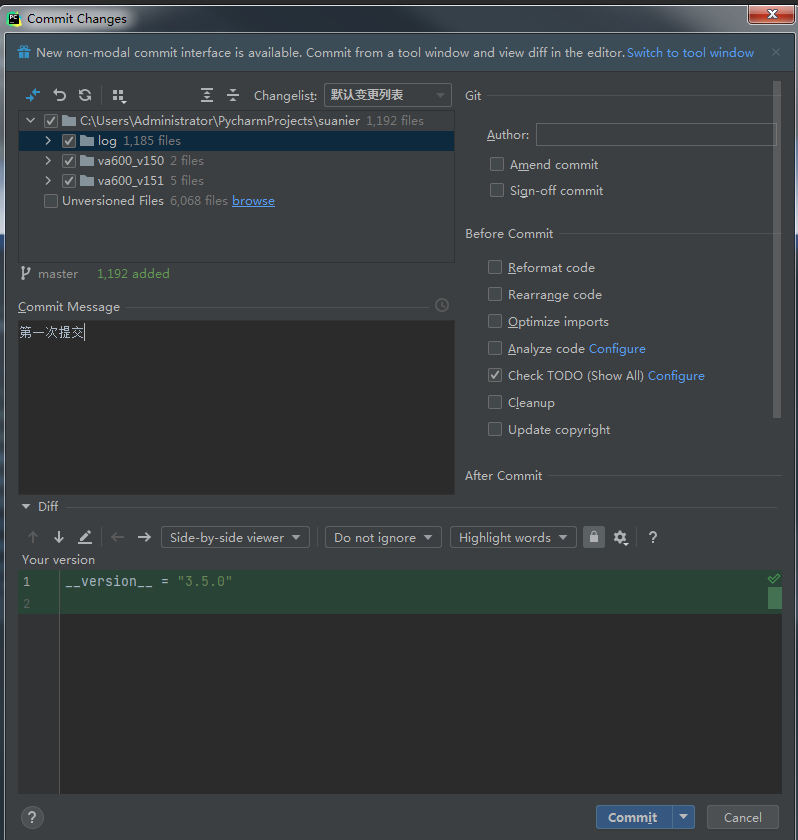Collapse the Diff section
The width and height of the screenshot is (798, 840).
[x=26, y=506]
